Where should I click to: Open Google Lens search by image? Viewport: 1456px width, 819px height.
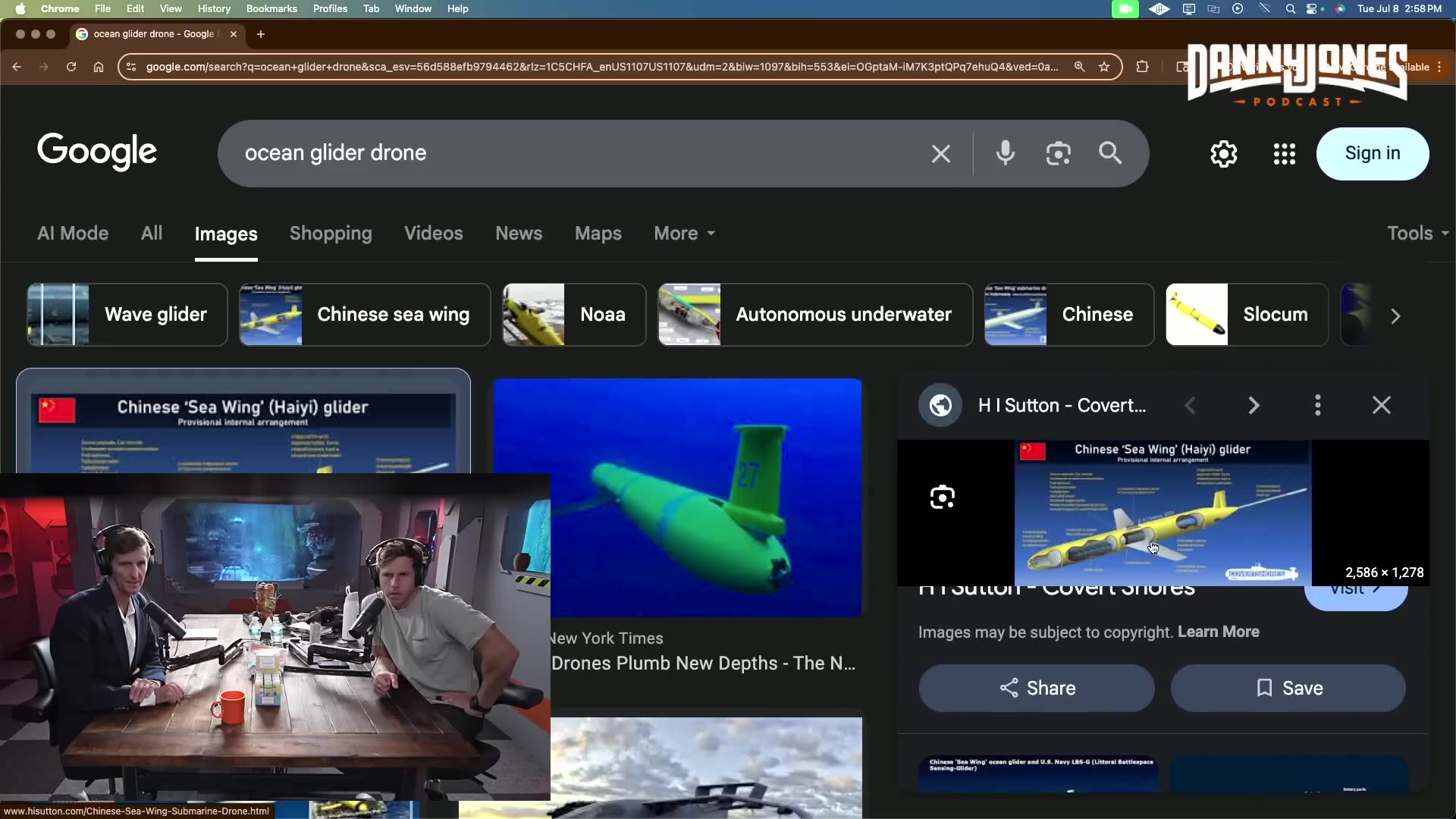click(x=1058, y=153)
